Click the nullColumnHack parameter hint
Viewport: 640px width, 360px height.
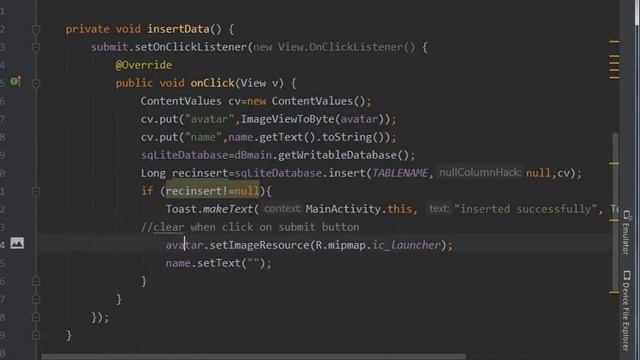[x=480, y=173]
